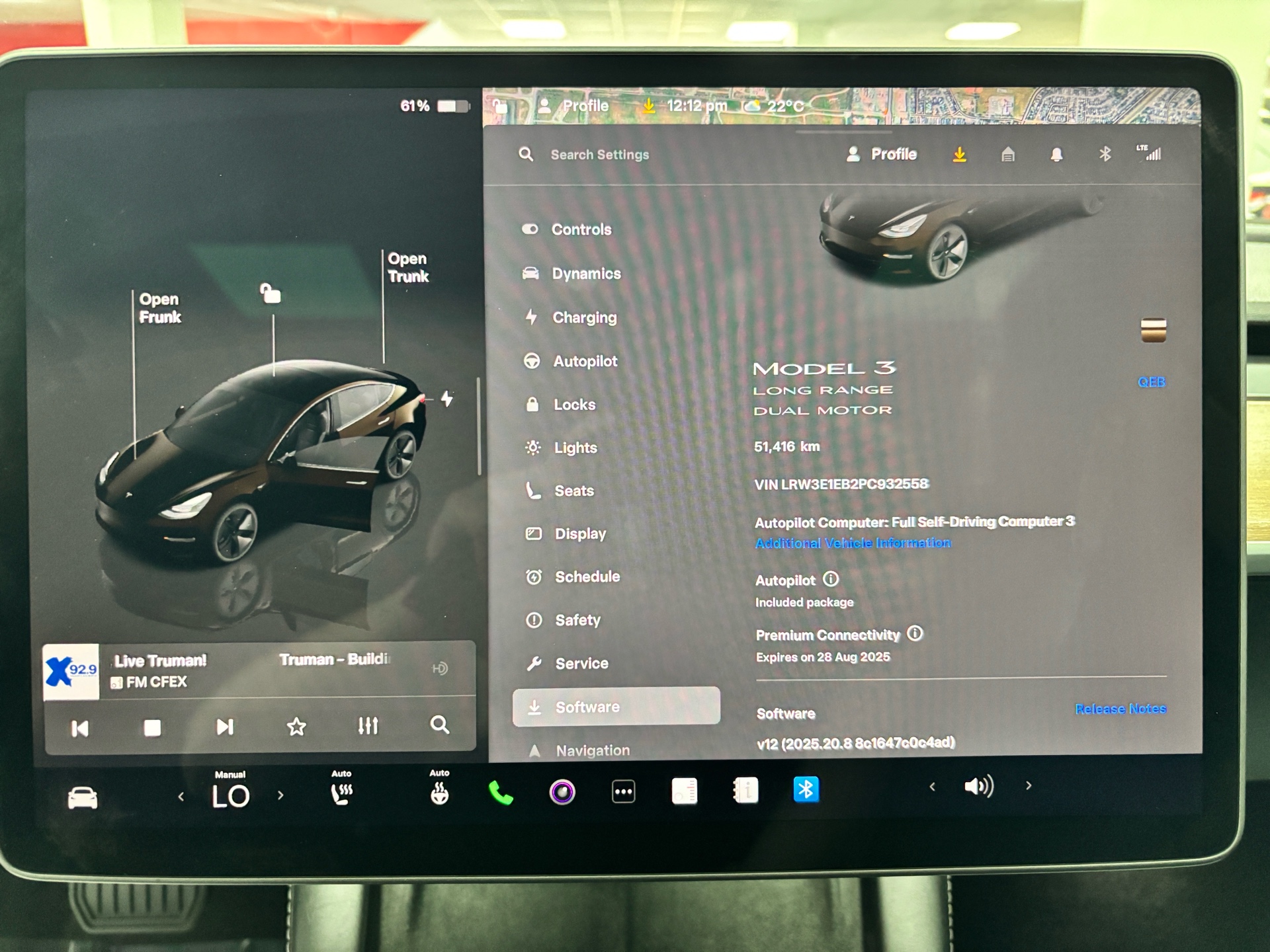This screenshot has width=1270, height=952.
Task: Open Seats settings
Action: pos(560,491)
